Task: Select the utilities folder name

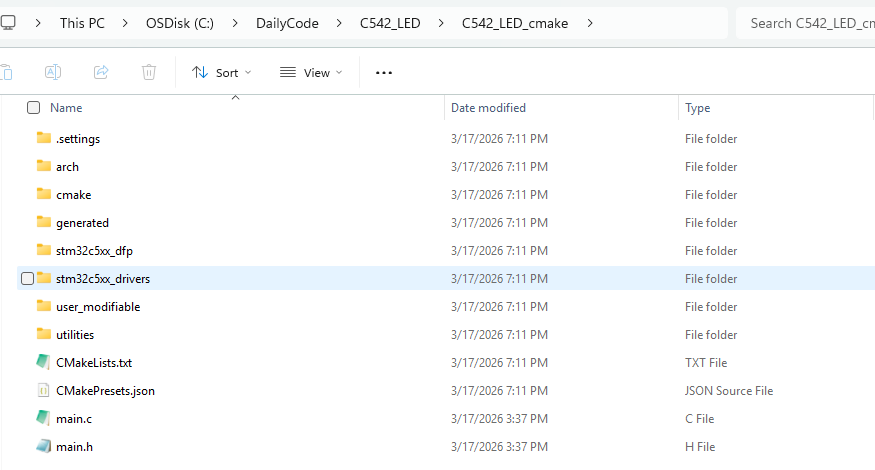Action: [x=75, y=335]
